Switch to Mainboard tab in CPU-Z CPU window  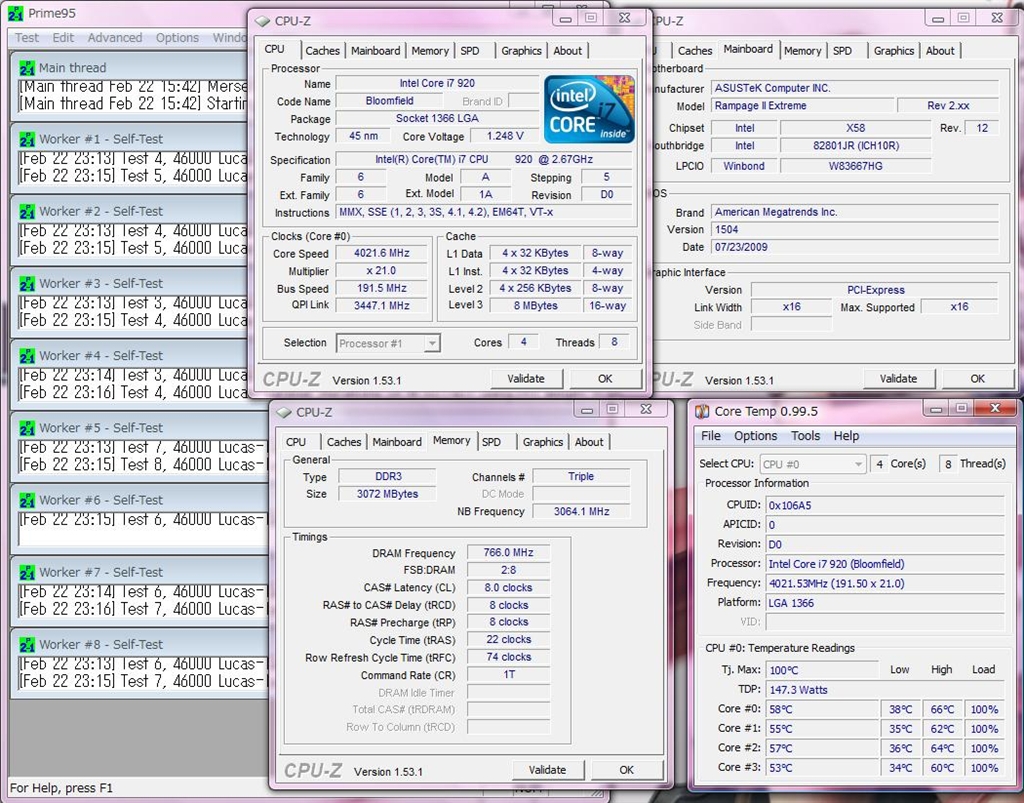(x=376, y=51)
